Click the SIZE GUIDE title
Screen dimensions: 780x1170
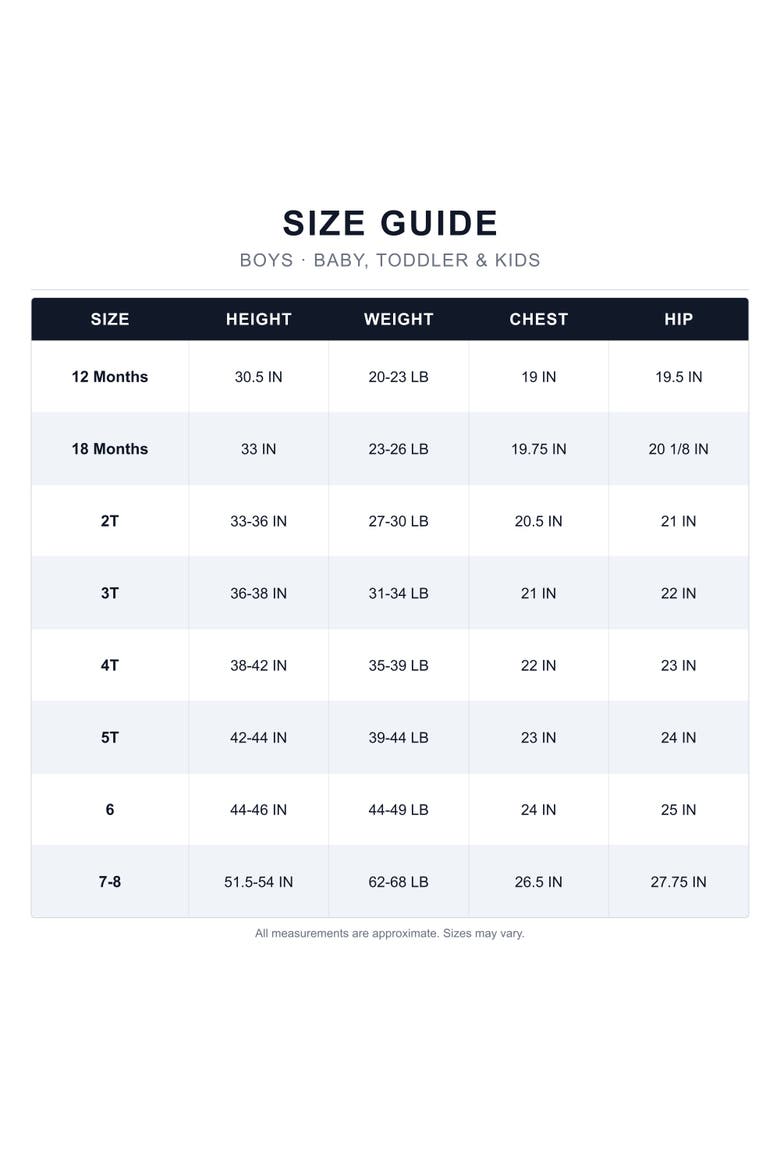pyautogui.click(x=390, y=223)
